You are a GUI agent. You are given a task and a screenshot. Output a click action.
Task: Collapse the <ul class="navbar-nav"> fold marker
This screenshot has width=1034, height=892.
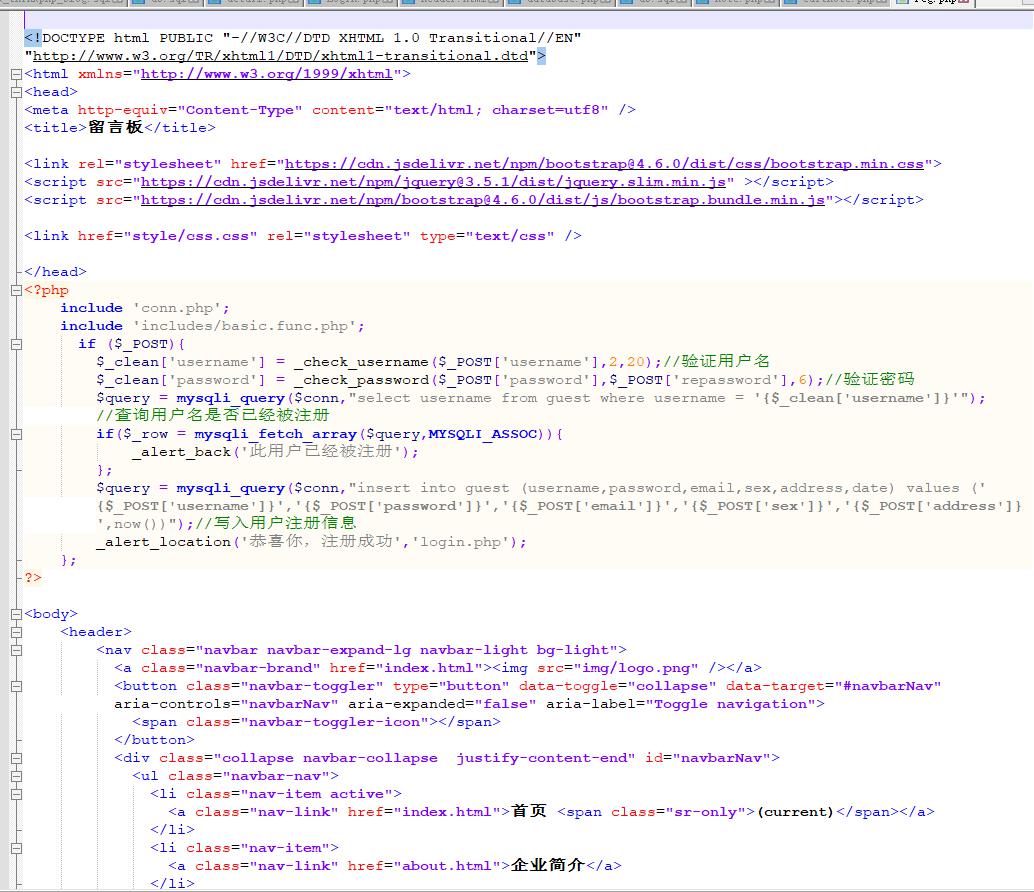pos(16,776)
